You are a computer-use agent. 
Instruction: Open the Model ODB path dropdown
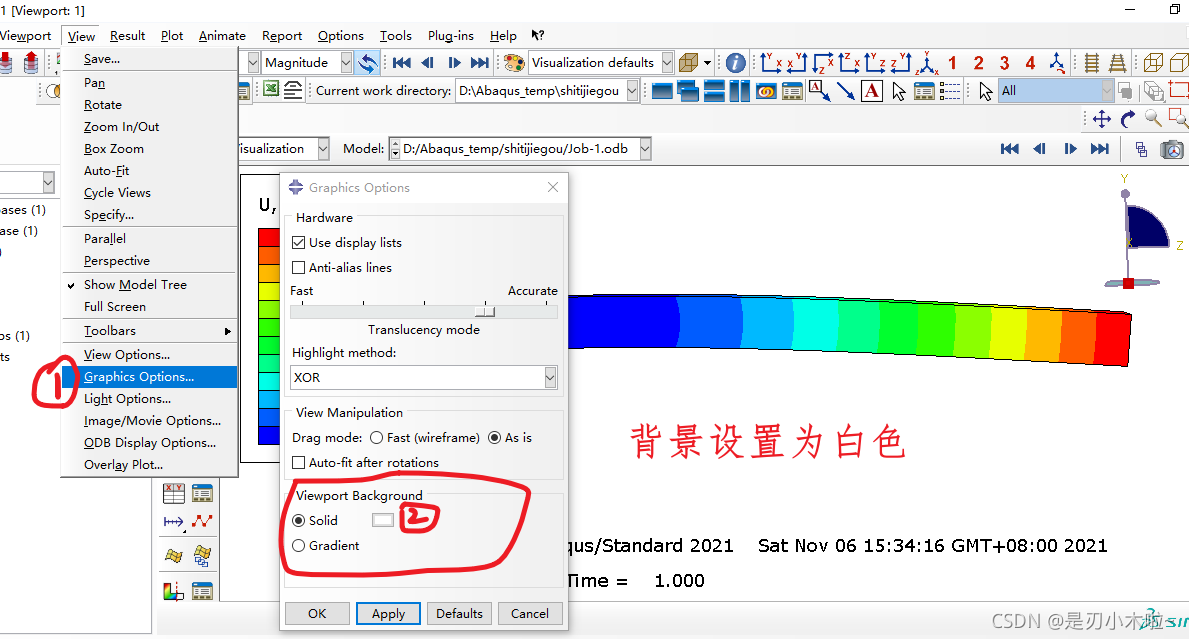point(645,149)
